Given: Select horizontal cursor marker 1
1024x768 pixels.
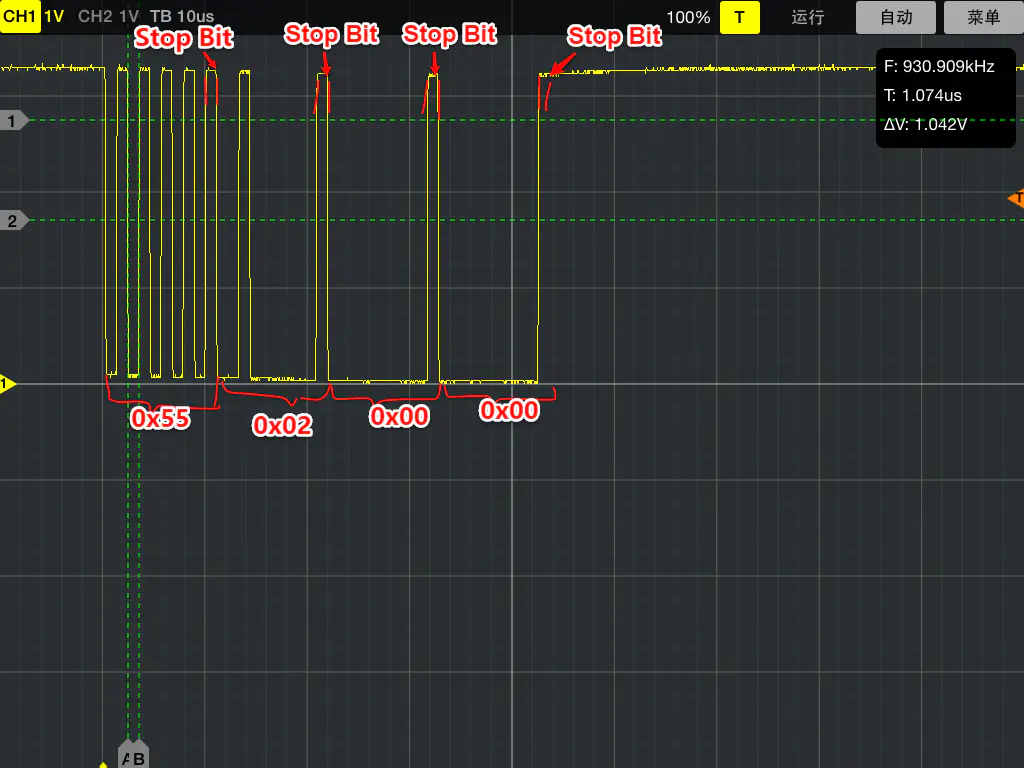Looking at the screenshot, I should coord(13,121).
